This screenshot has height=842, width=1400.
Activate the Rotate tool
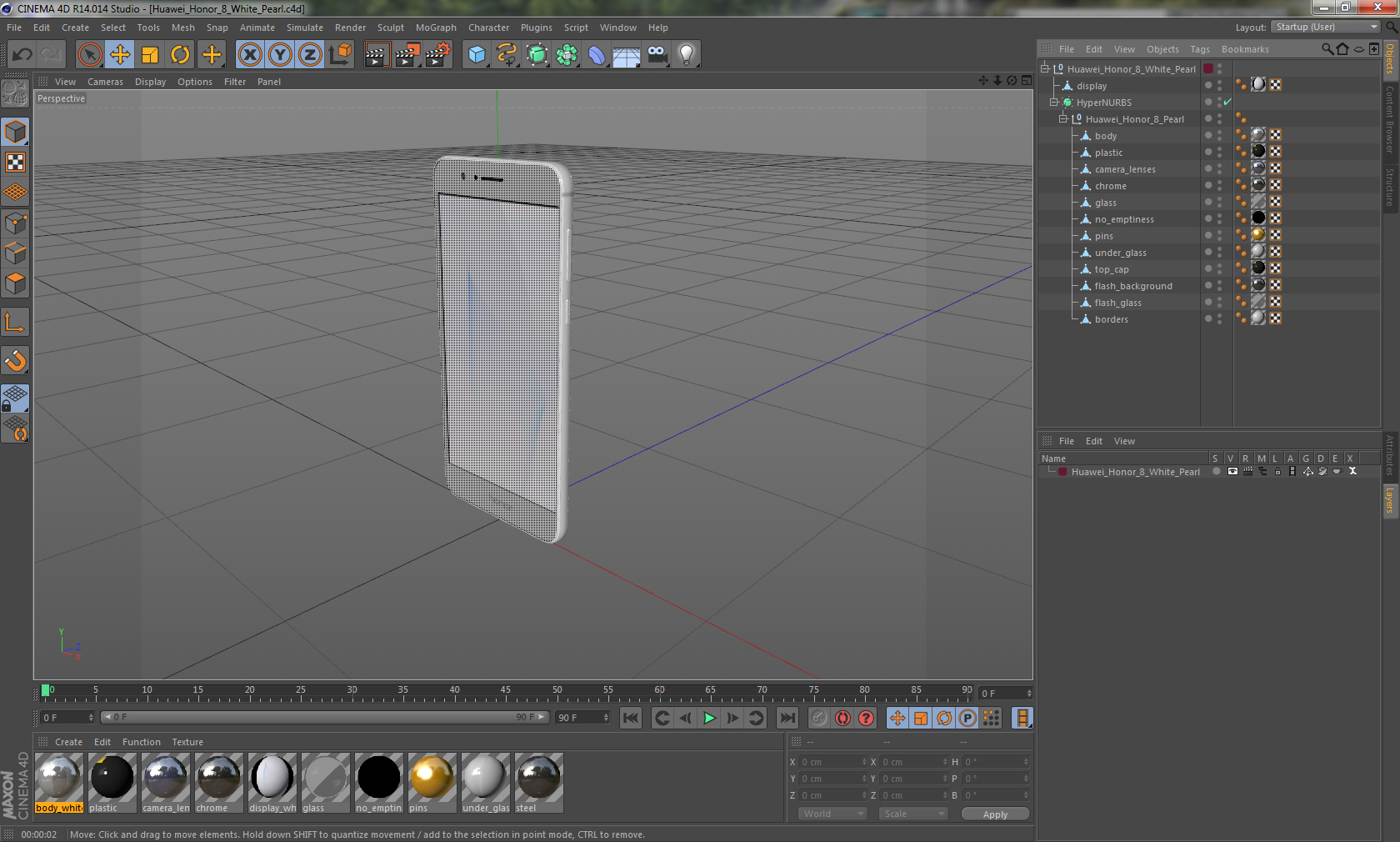tap(180, 55)
